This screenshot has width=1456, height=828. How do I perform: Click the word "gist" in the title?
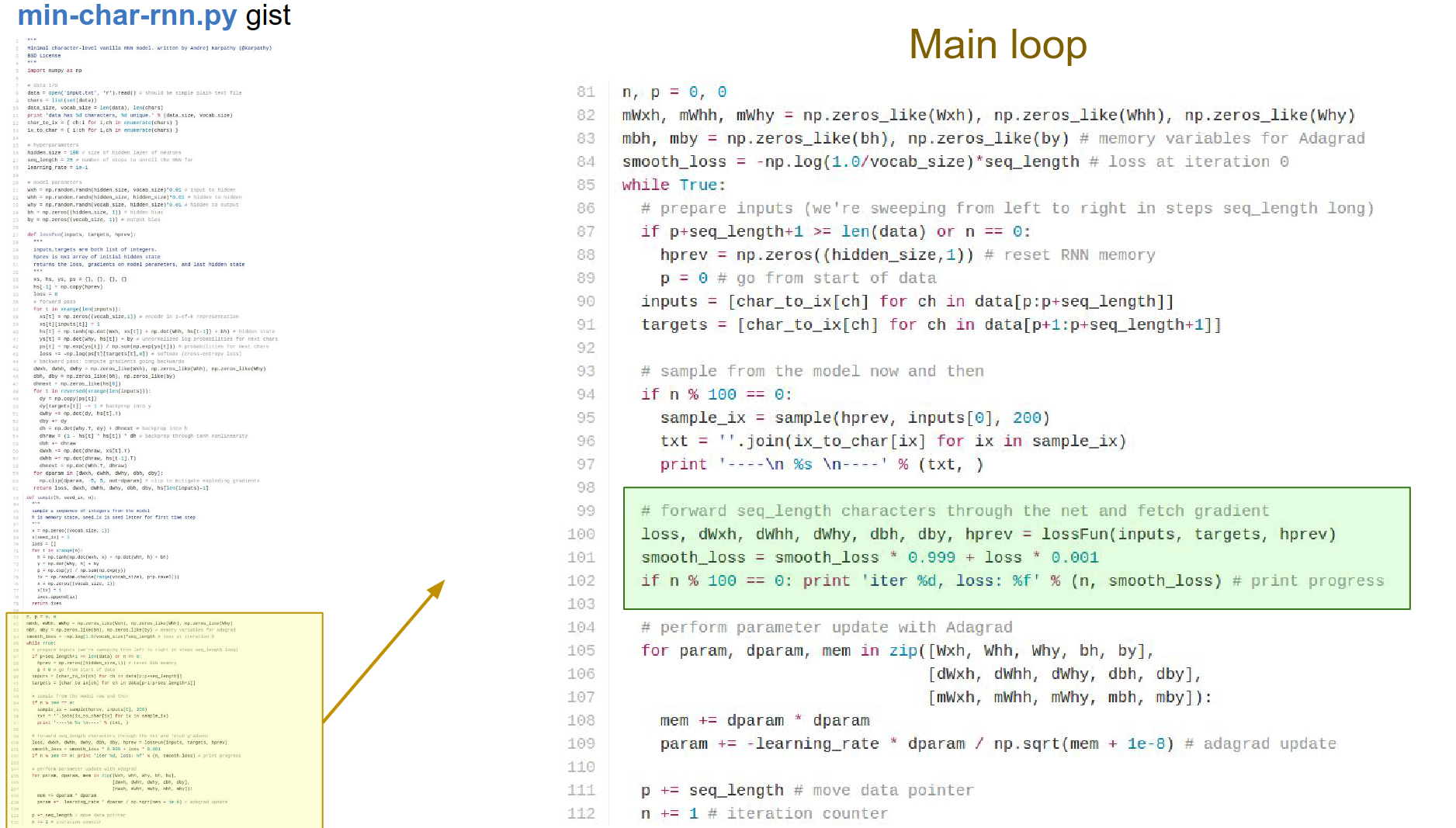point(269,16)
